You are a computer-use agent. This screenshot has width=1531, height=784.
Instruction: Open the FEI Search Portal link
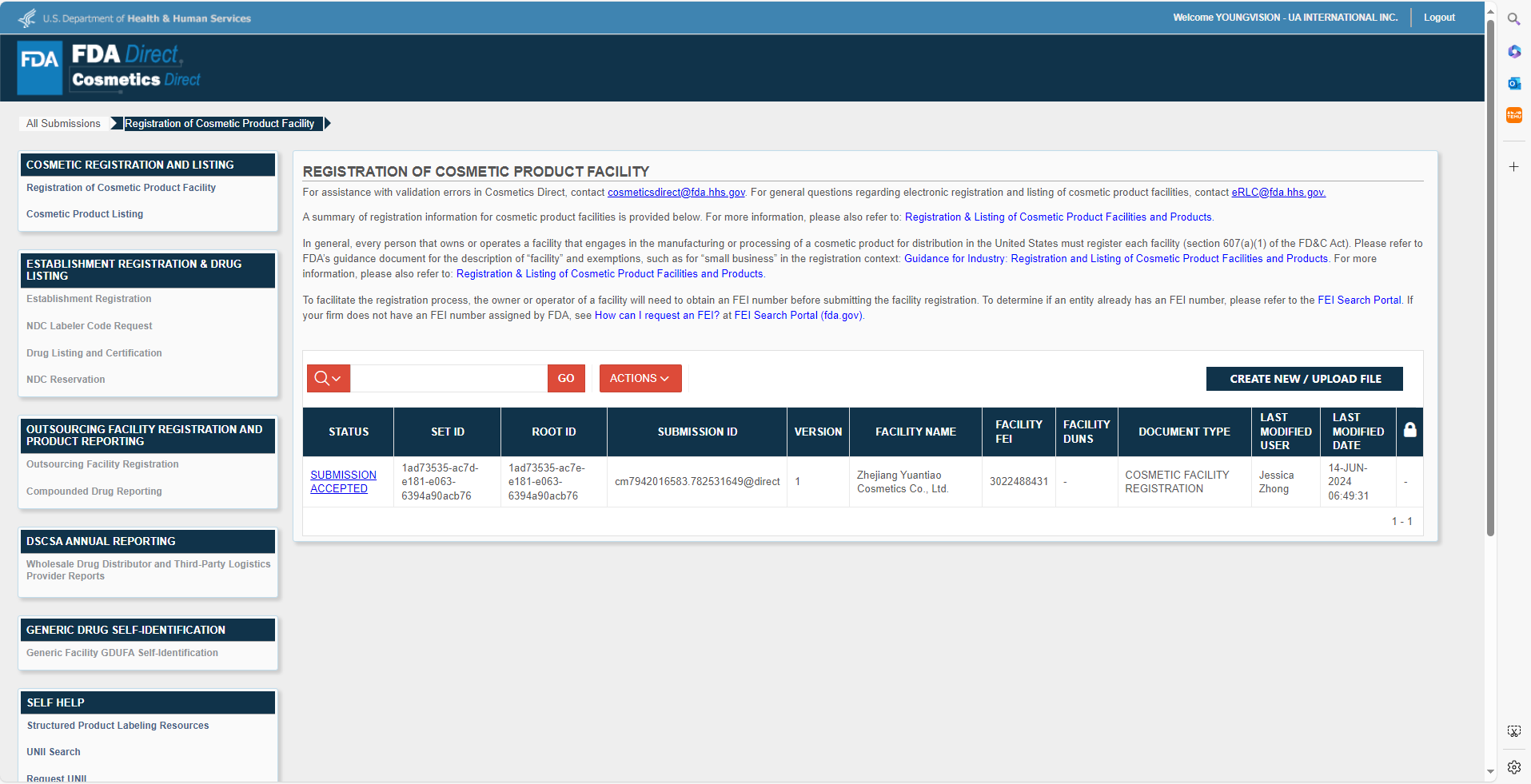tap(1359, 300)
